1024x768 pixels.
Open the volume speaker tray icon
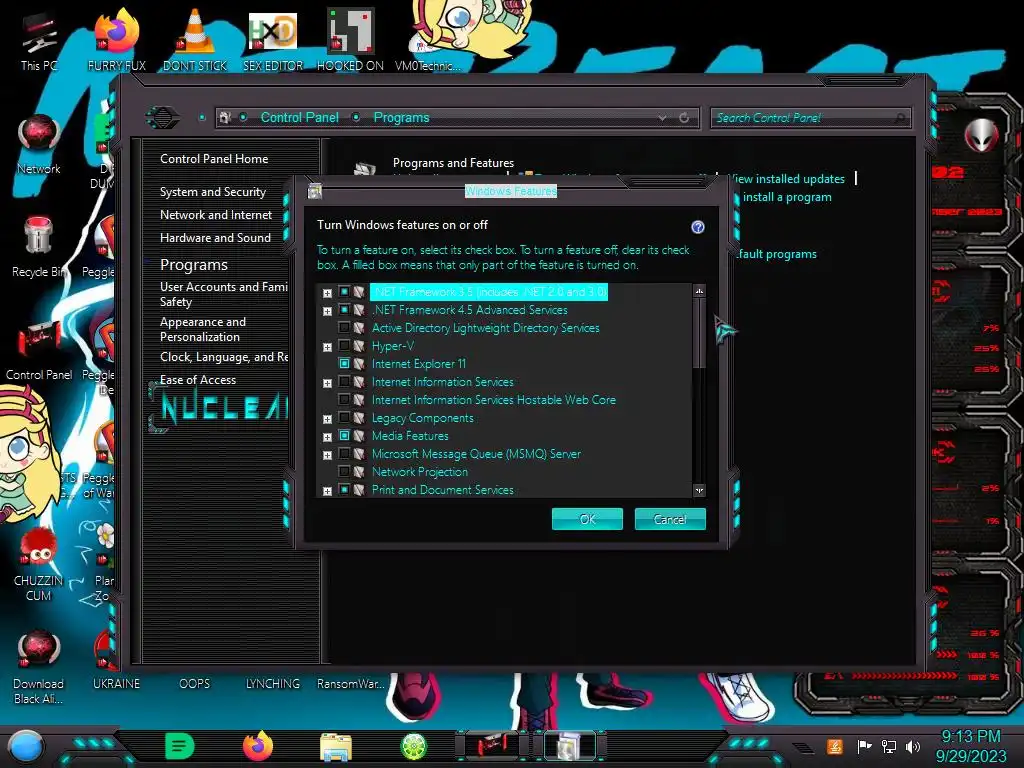pyautogui.click(x=913, y=746)
